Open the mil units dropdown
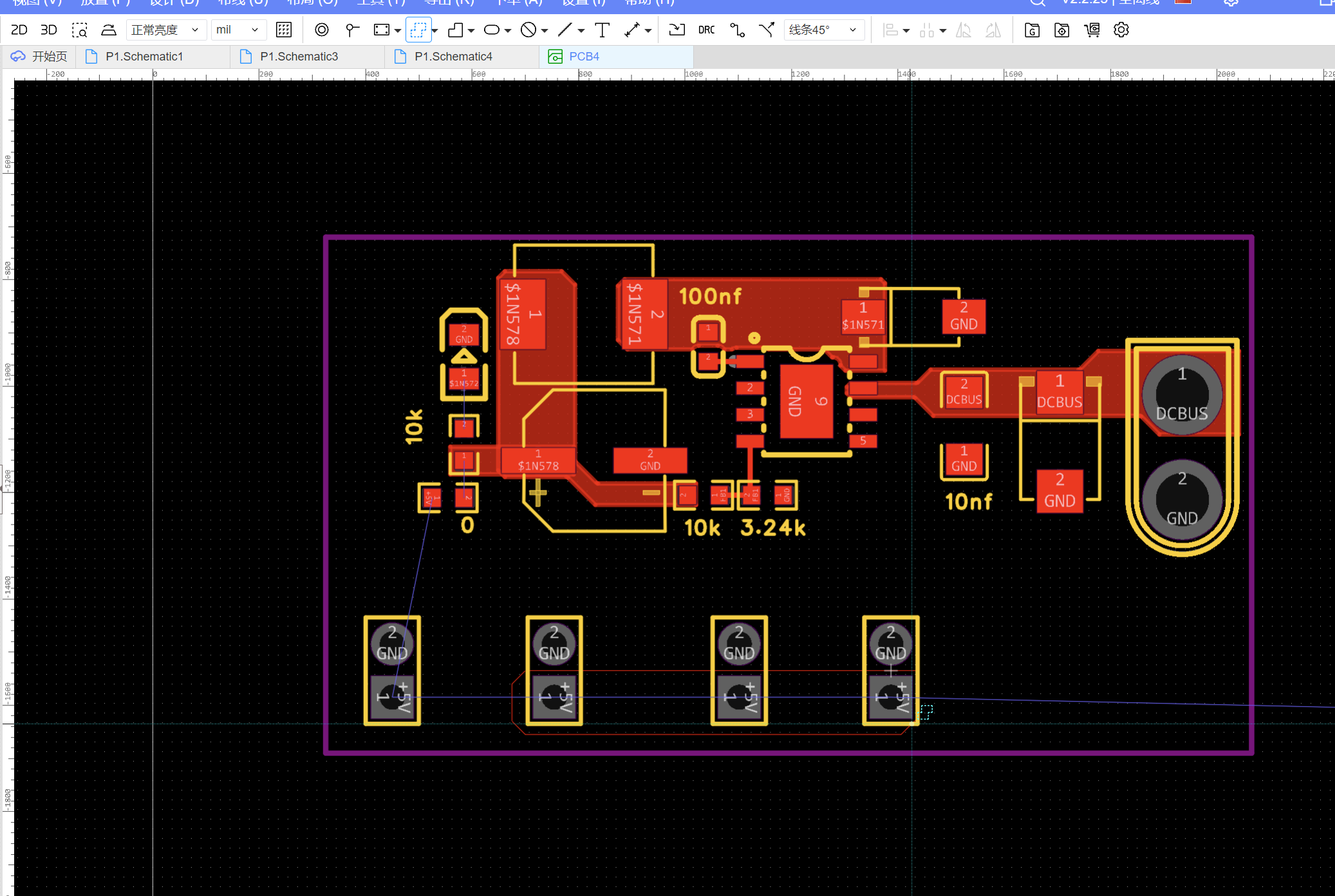The image size is (1335, 896). coord(238,30)
